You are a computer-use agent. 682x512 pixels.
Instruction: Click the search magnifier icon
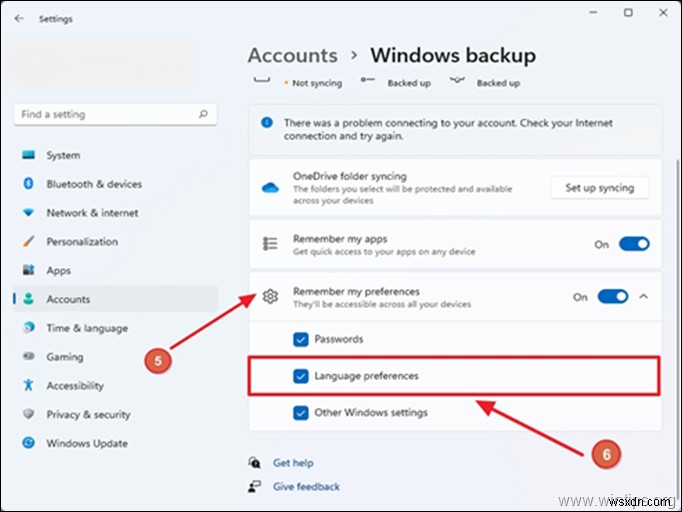tap(203, 114)
